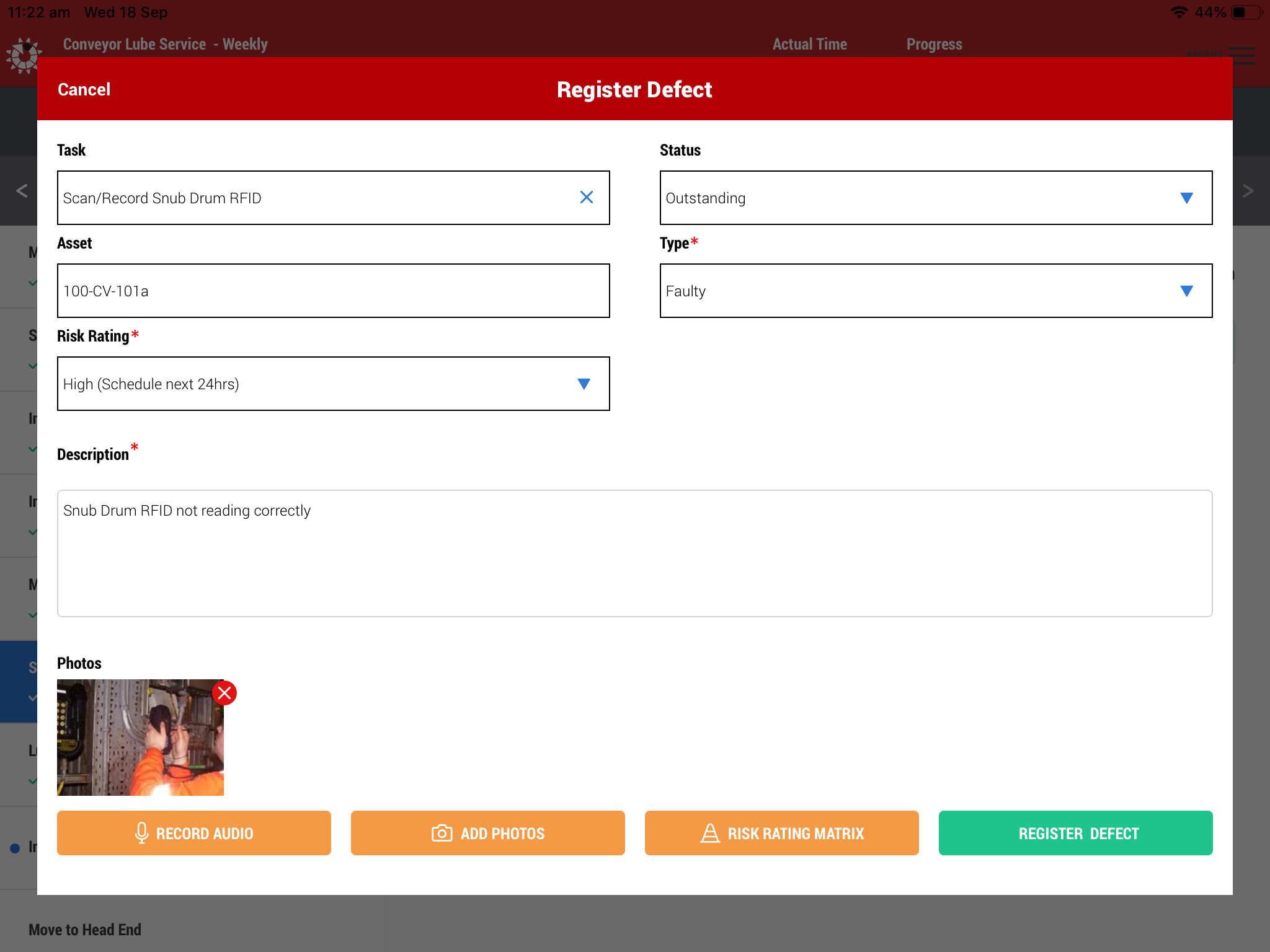The height and width of the screenshot is (952, 1270).
Task: Open the hamburger menu icon
Action: 1242,55
